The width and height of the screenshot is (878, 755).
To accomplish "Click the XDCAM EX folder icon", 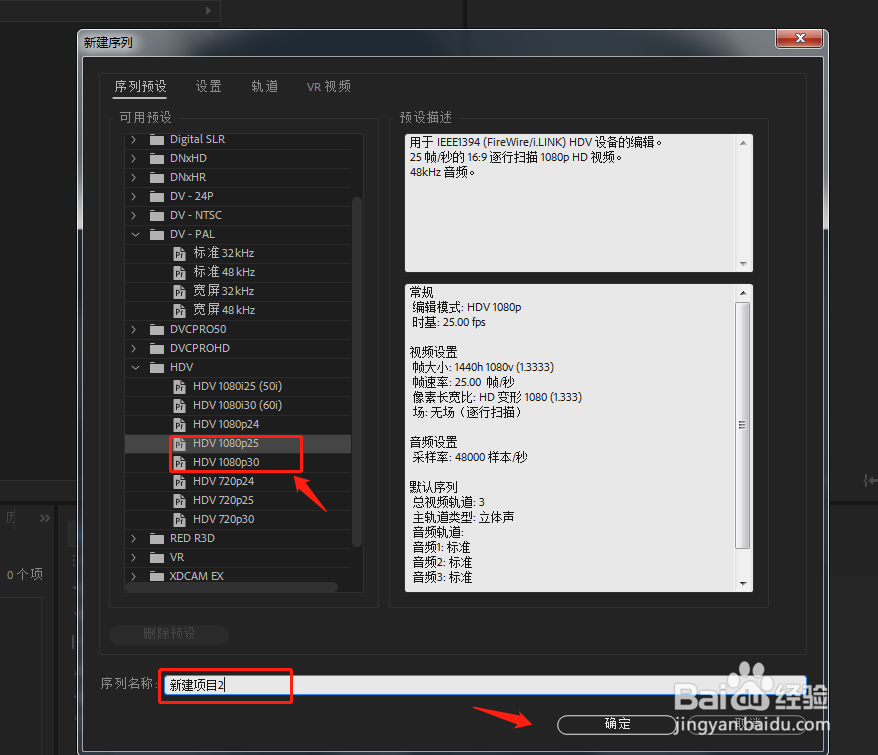I will 156,576.
